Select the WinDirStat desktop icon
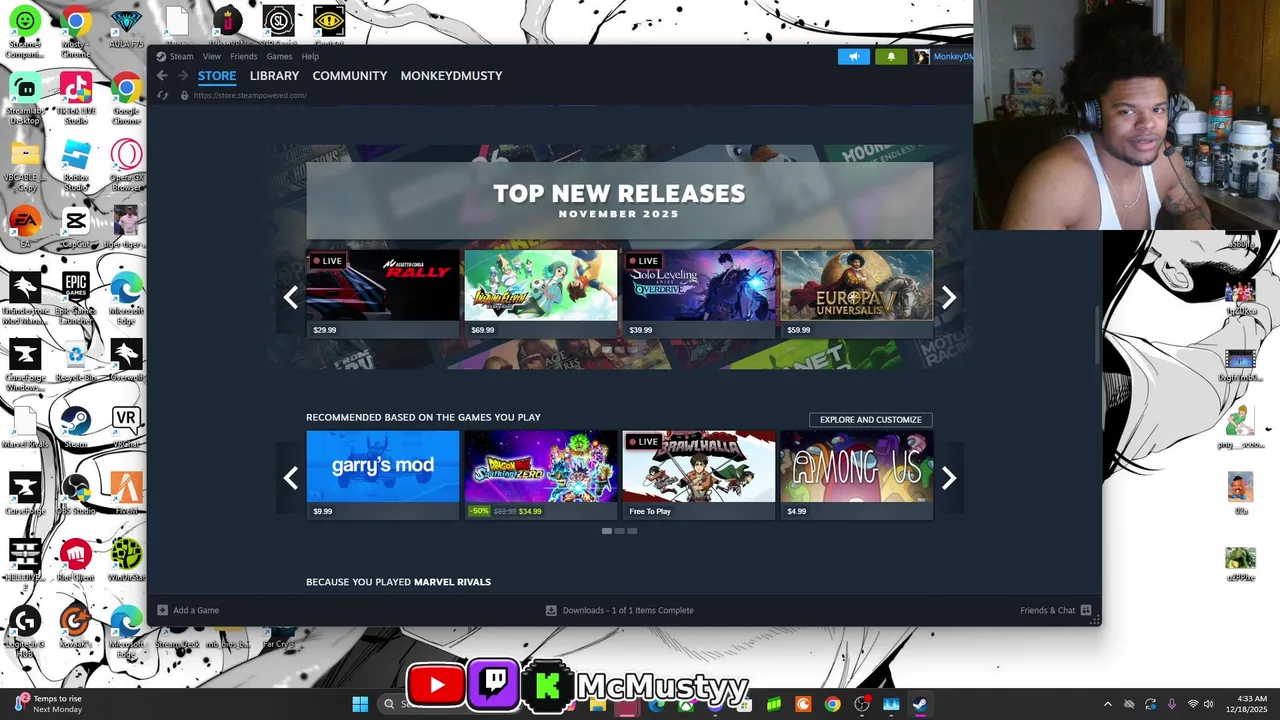 [126, 561]
